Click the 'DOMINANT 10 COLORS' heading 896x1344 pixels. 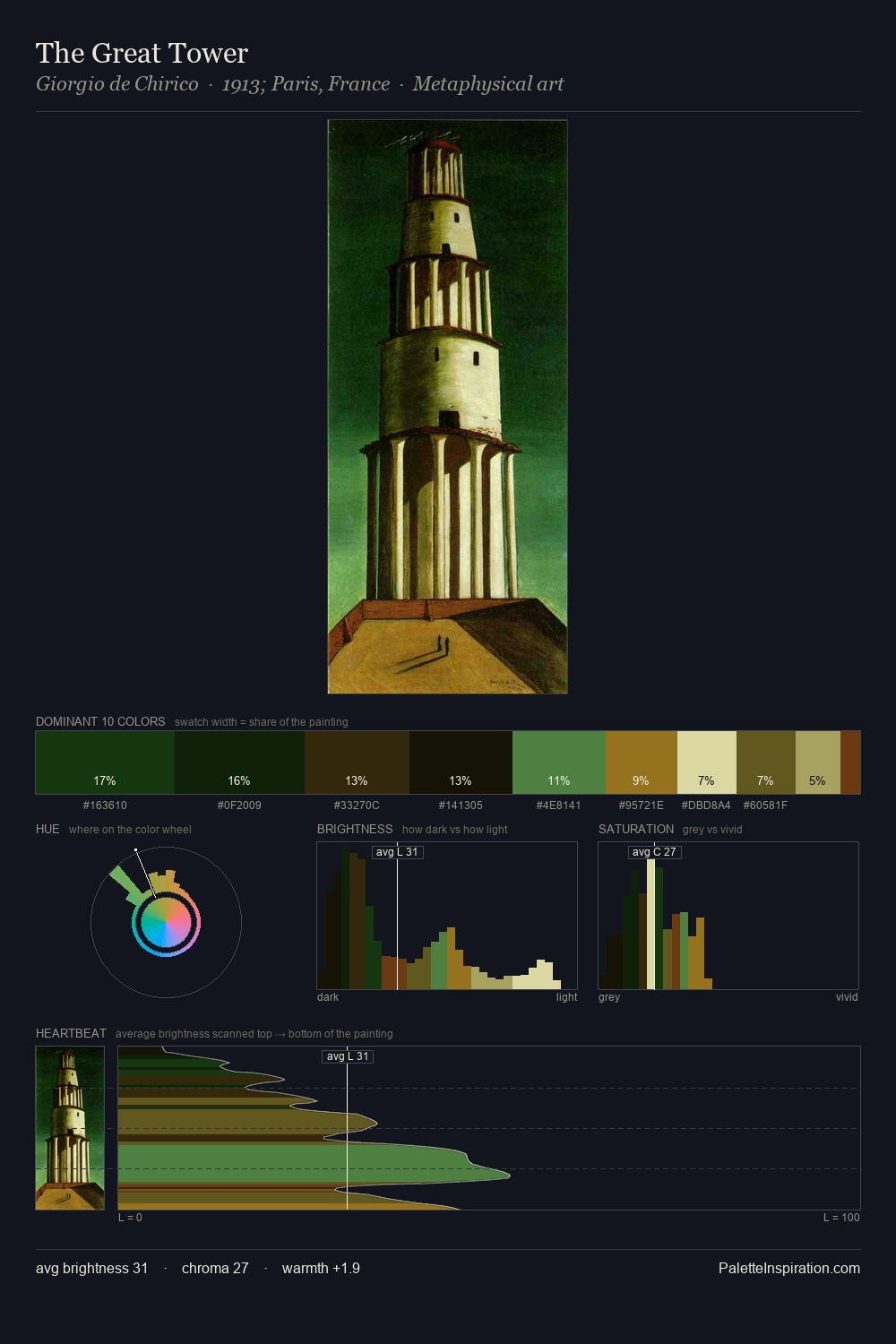(x=100, y=721)
